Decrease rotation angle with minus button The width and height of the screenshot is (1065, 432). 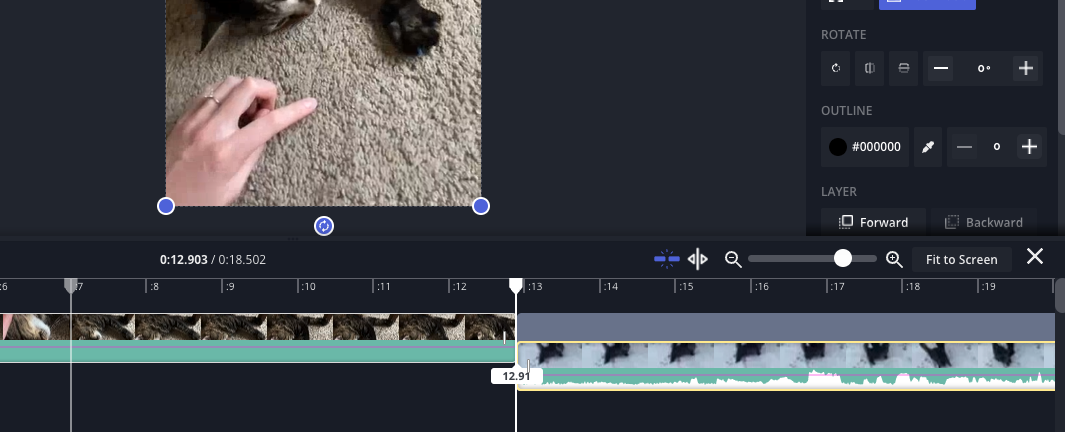(x=940, y=68)
